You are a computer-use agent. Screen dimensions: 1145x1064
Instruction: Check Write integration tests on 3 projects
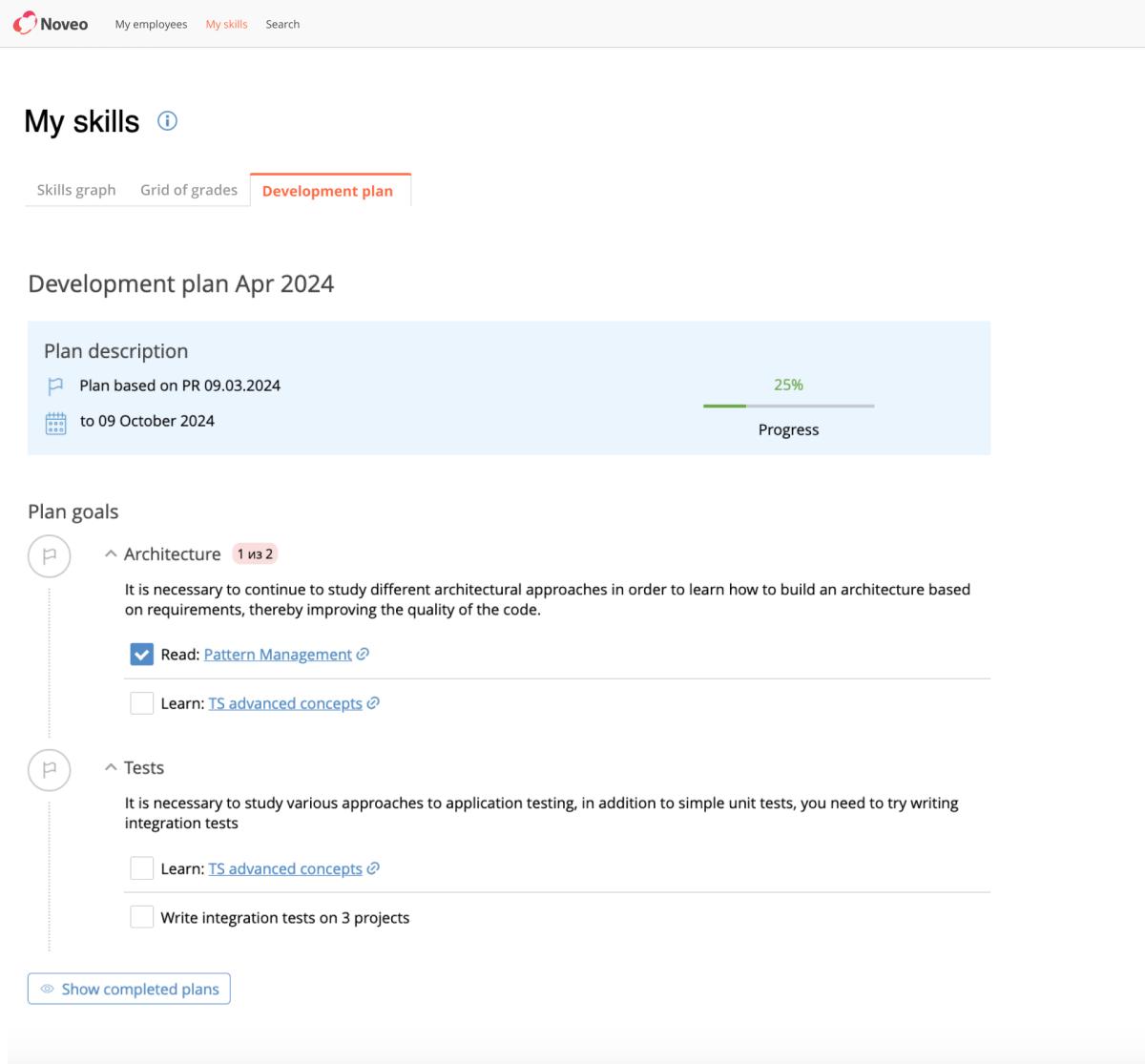(x=141, y=917)
